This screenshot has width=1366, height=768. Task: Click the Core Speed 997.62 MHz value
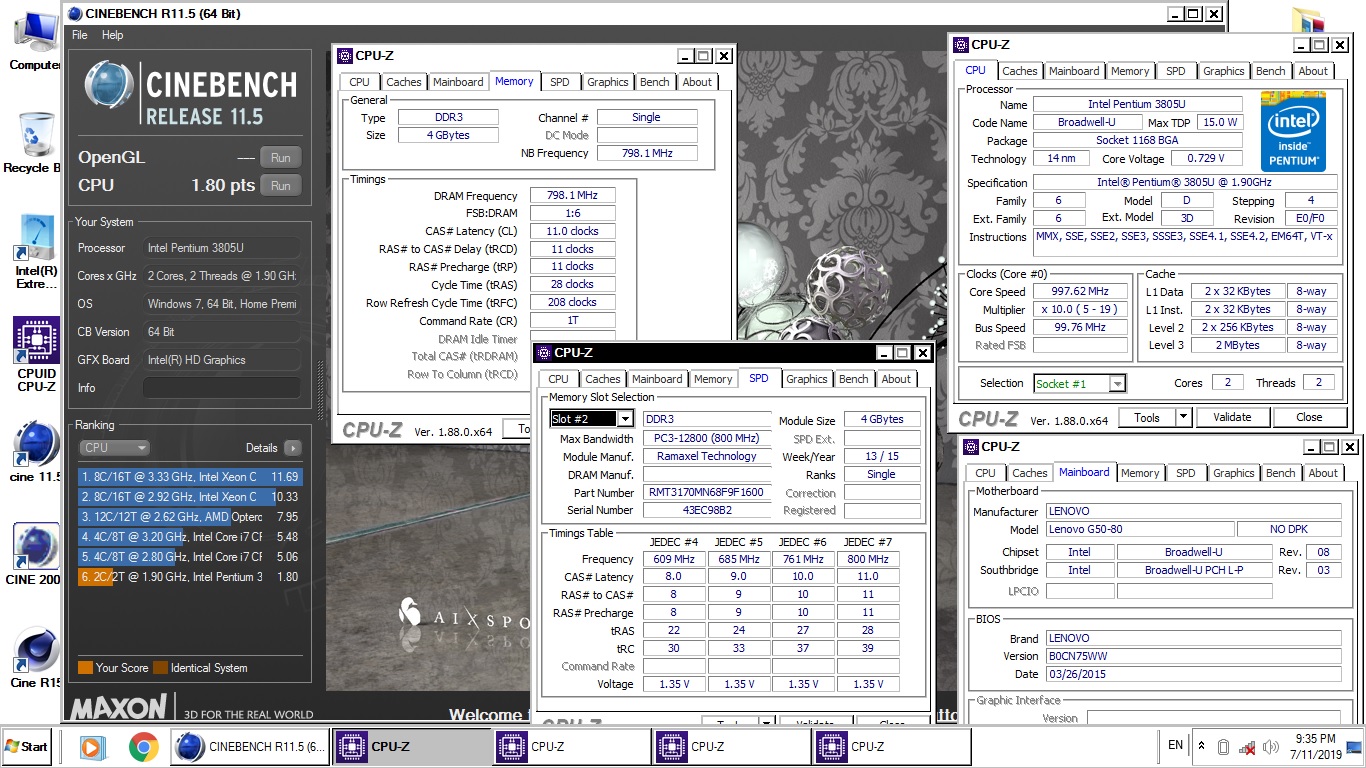point(1081,292)
